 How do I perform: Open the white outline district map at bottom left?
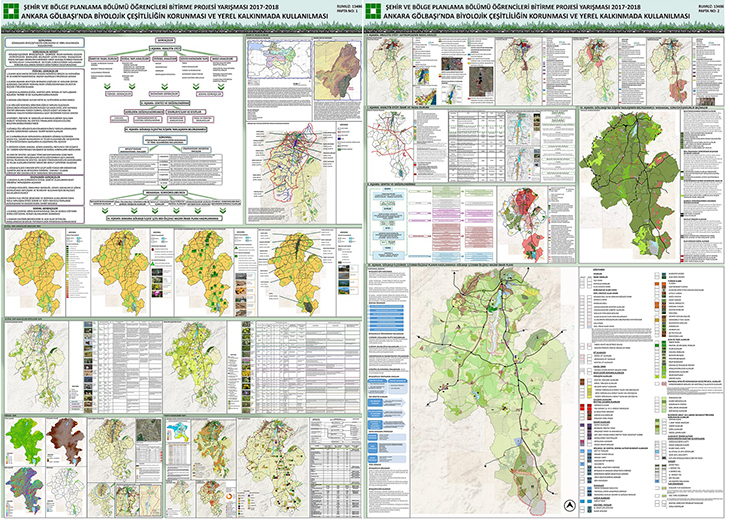[65, 490]
